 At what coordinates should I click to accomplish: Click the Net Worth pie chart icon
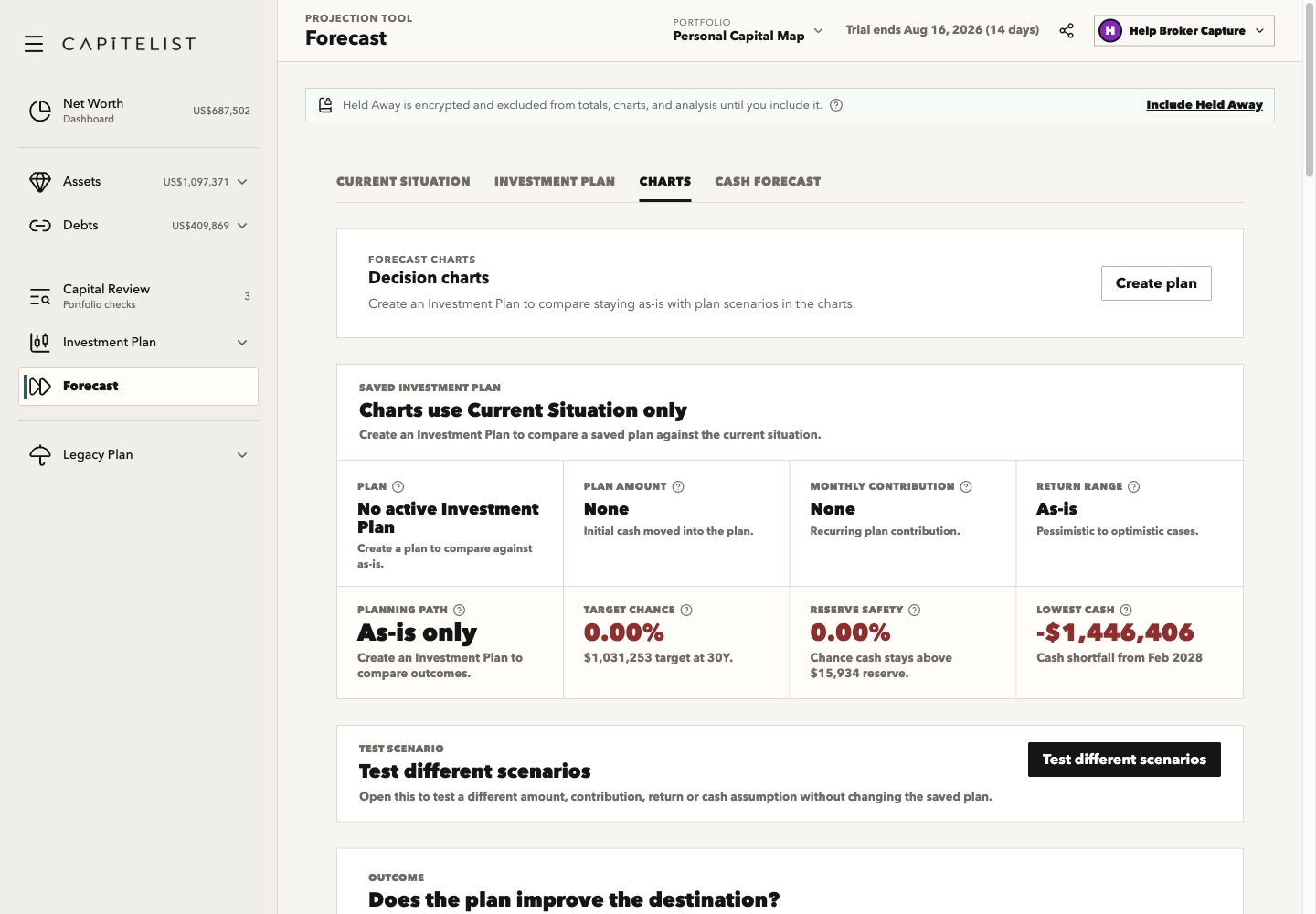coord(40,111)
